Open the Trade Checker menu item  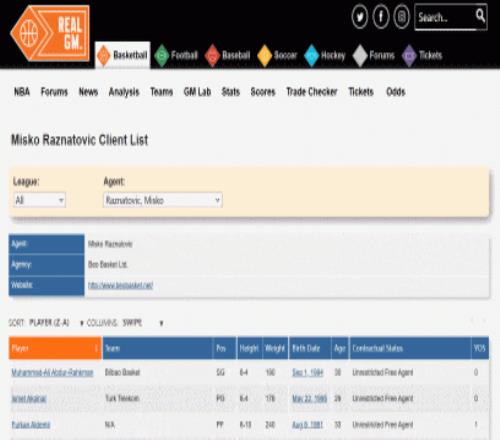[312, 92]
